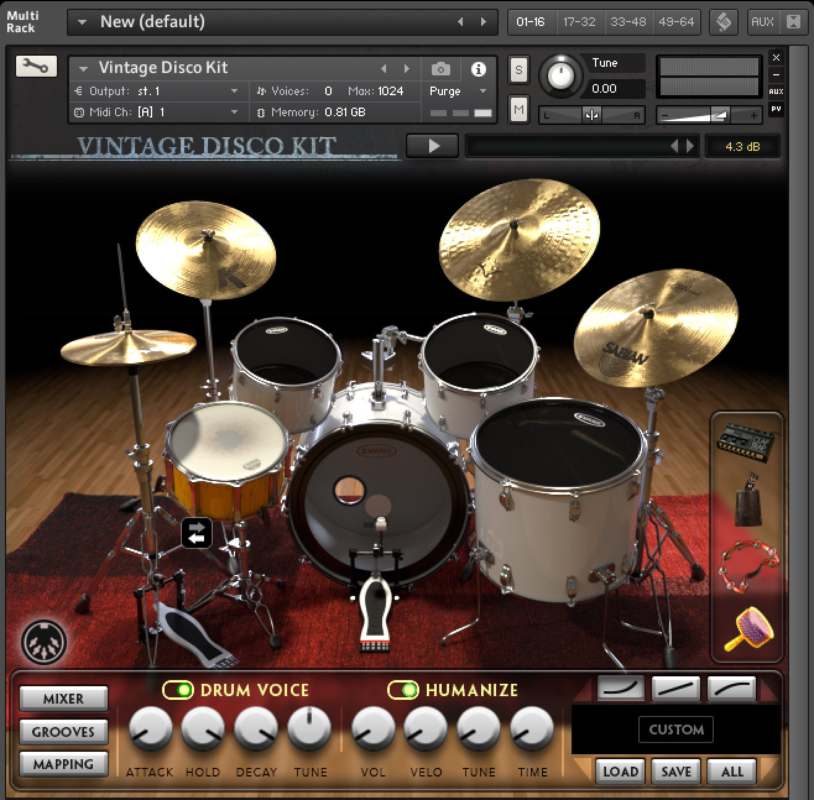Click the camera snapshot icon
Screen dimensions: 814x800
point(441,69)
